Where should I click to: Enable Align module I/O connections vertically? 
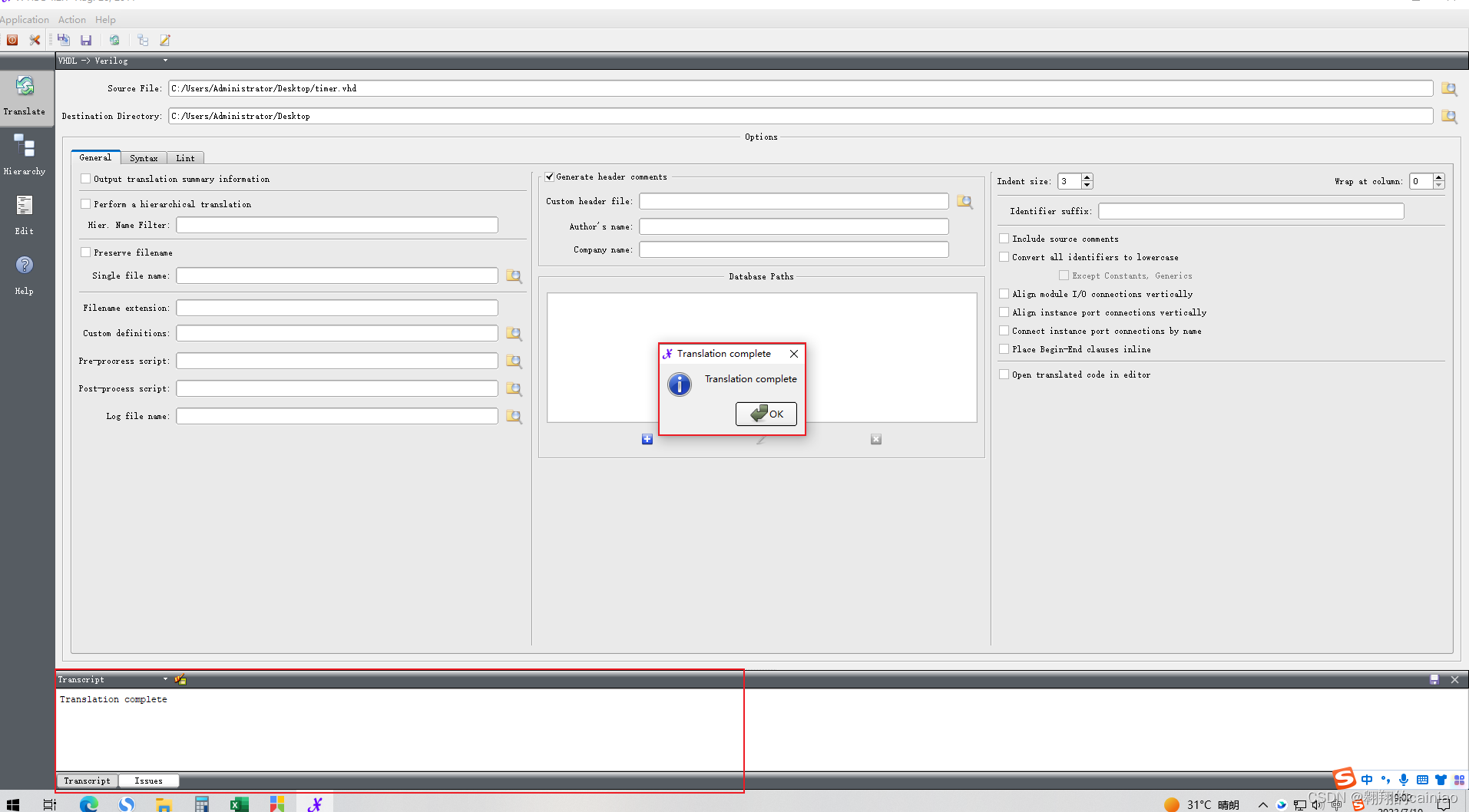coord(1004,294)
